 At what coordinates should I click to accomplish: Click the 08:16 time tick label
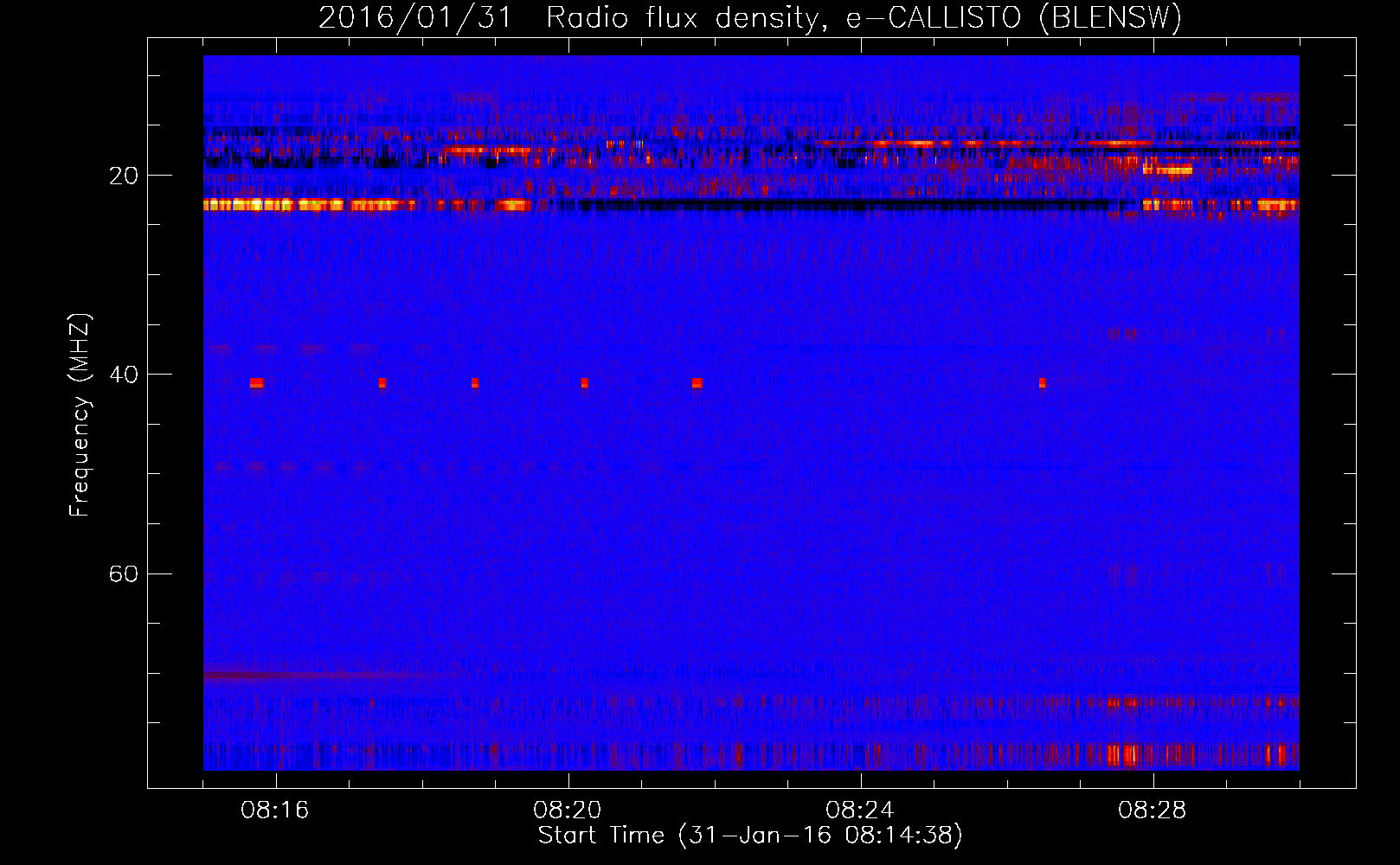coord(275,811)
